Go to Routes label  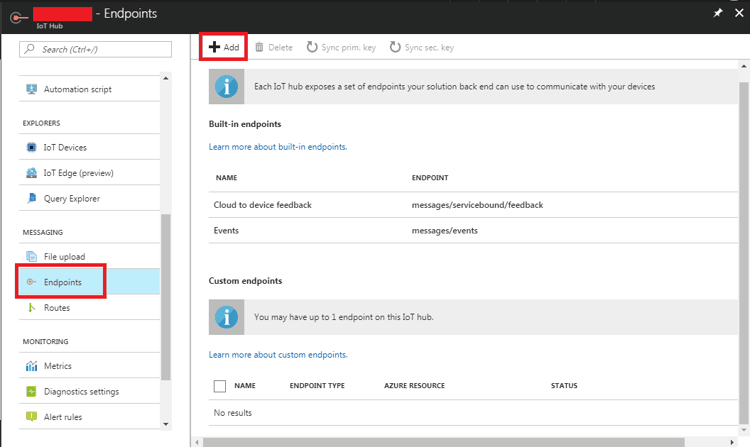pos(57,307)
